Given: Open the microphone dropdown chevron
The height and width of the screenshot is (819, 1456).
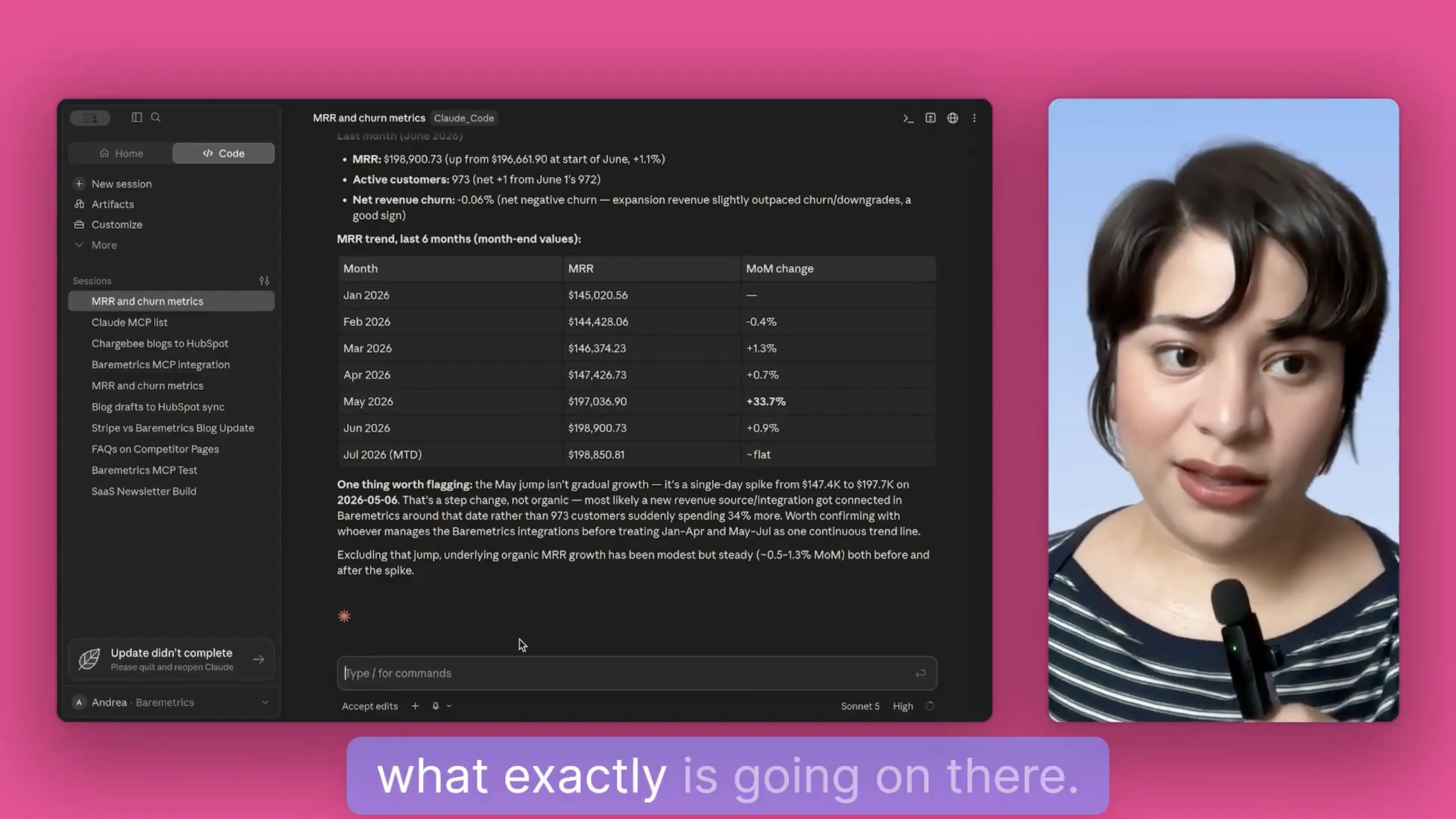Looking at the screenshot, I should coord(449,706).
